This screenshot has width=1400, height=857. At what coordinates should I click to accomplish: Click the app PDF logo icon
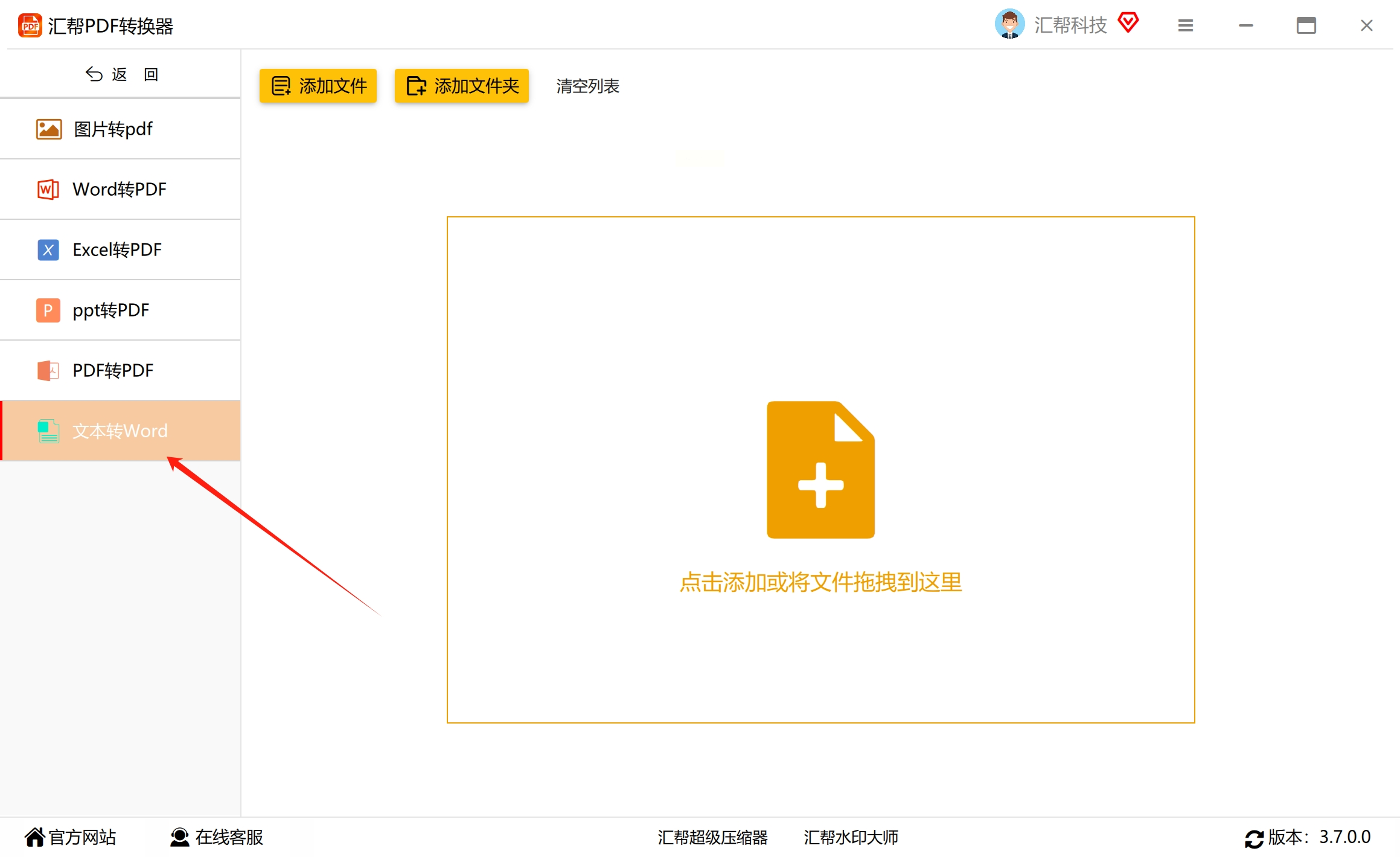[30, 26]
